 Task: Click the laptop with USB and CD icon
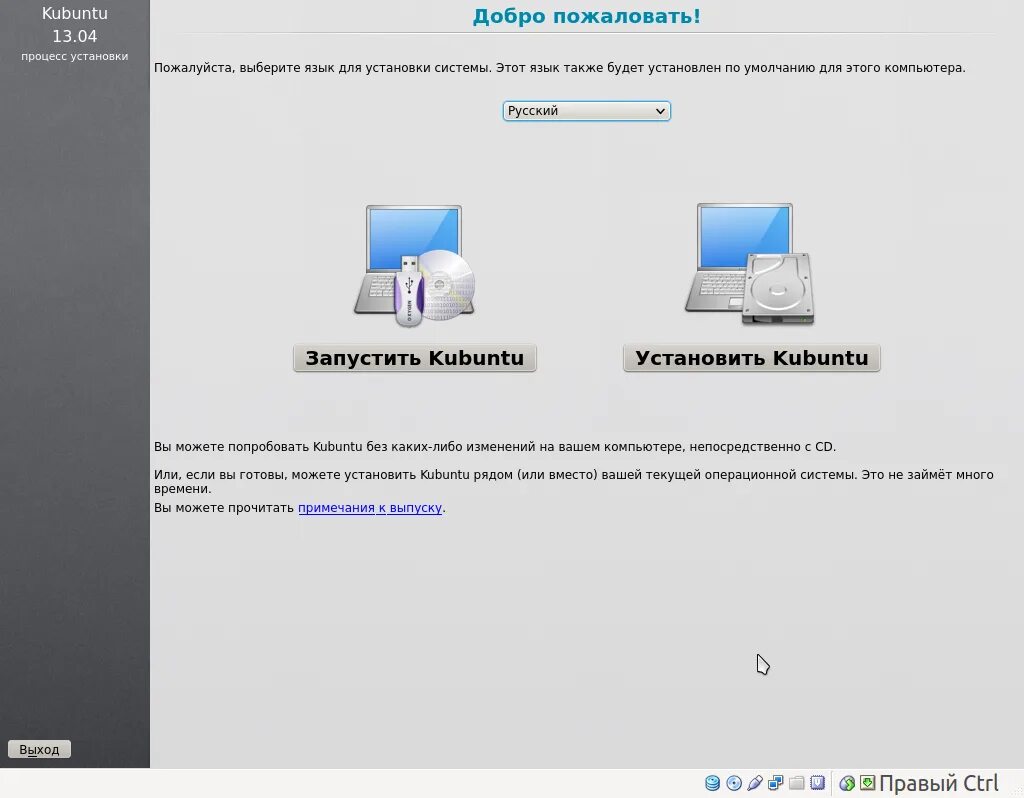(415, 266)
